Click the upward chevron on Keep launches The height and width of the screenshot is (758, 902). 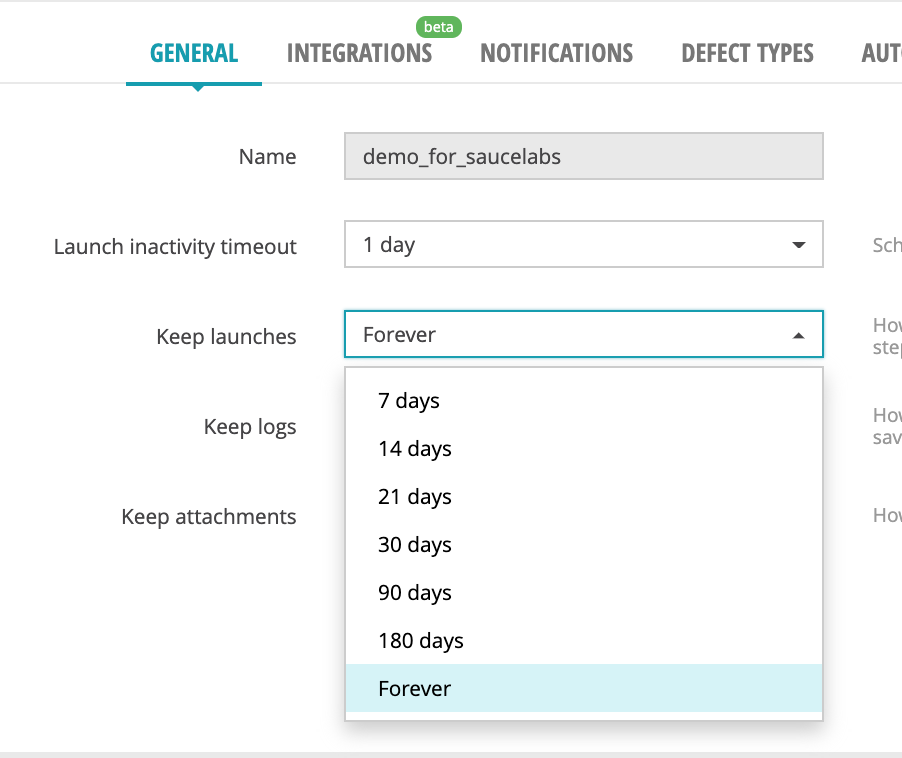(x=798, y=334)
